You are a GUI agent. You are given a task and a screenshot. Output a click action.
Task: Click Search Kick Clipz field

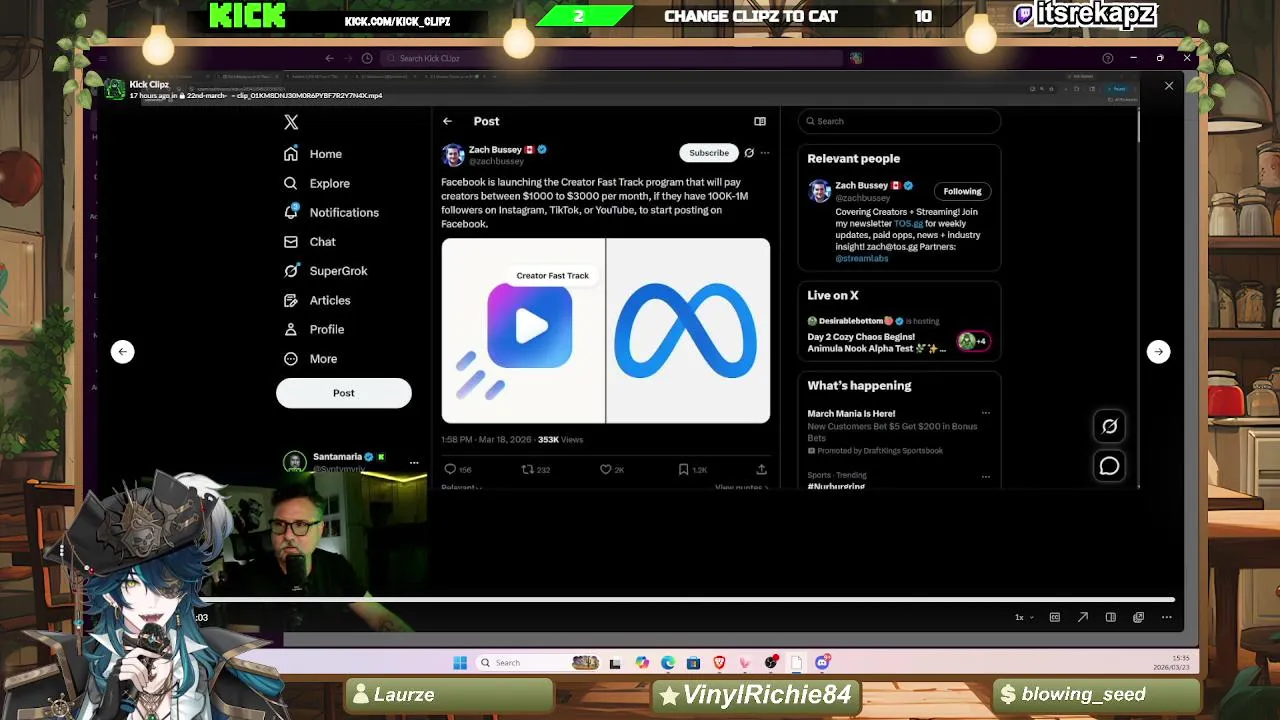pos(612,58)
